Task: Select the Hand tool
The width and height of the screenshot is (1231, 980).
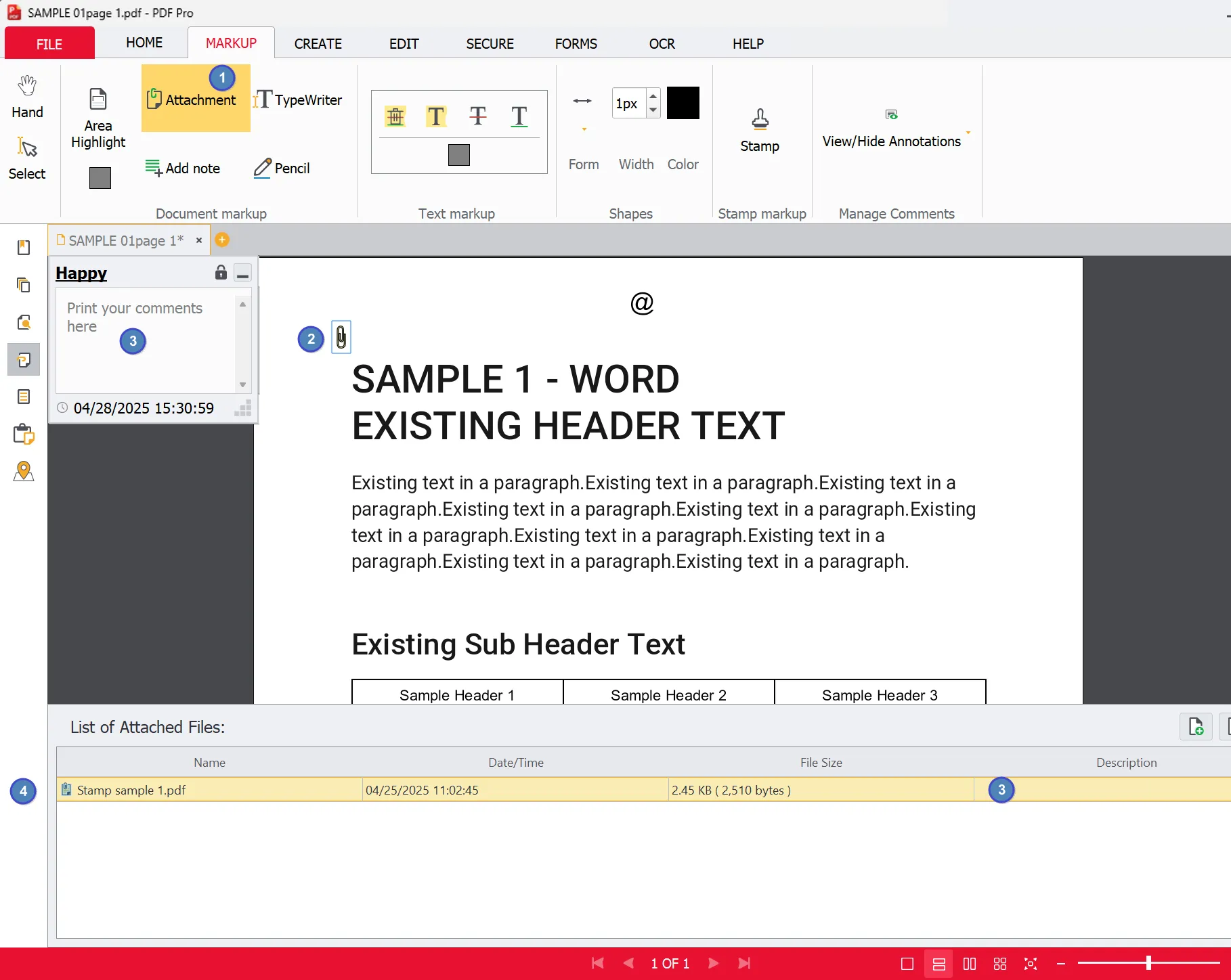Action: click(27, 97)
